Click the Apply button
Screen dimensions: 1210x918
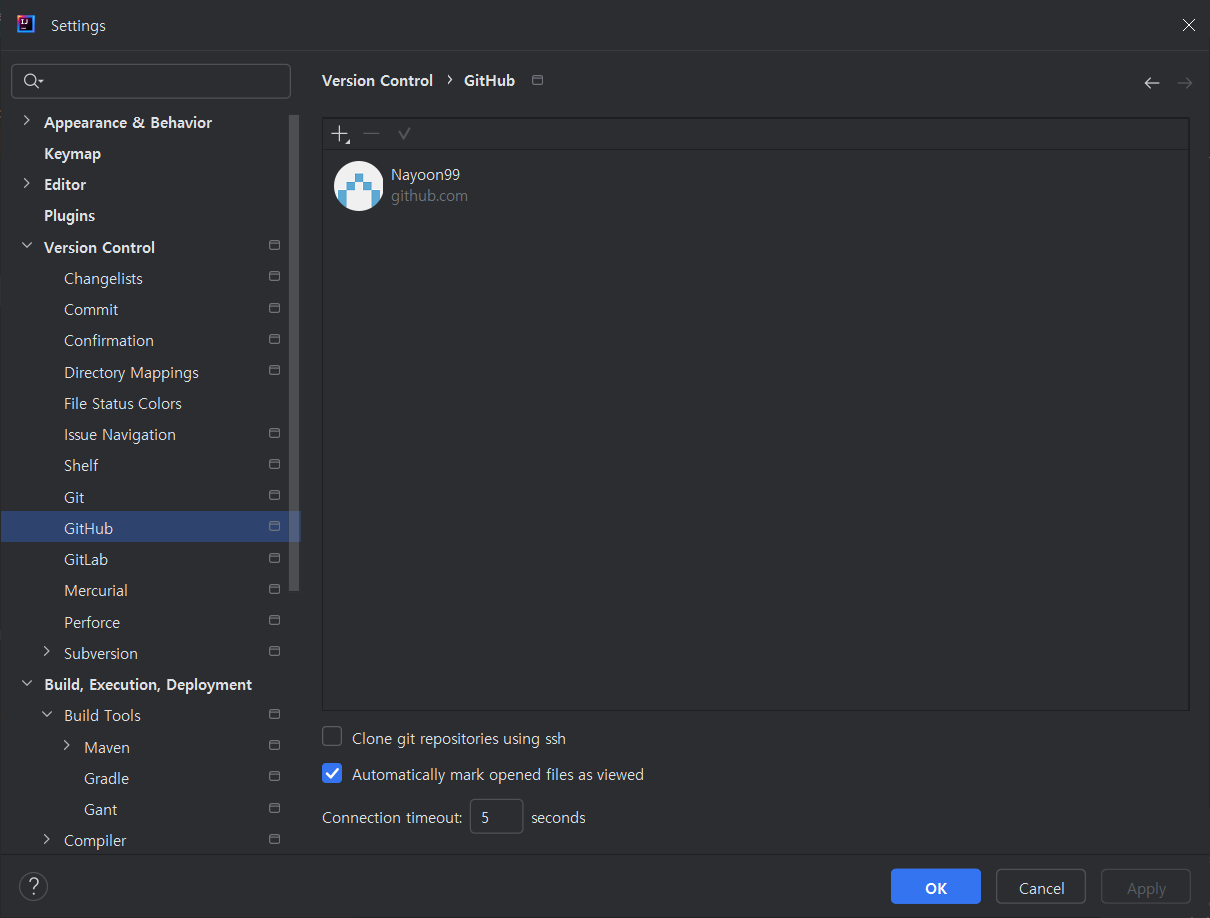(x=1146, y=887)
